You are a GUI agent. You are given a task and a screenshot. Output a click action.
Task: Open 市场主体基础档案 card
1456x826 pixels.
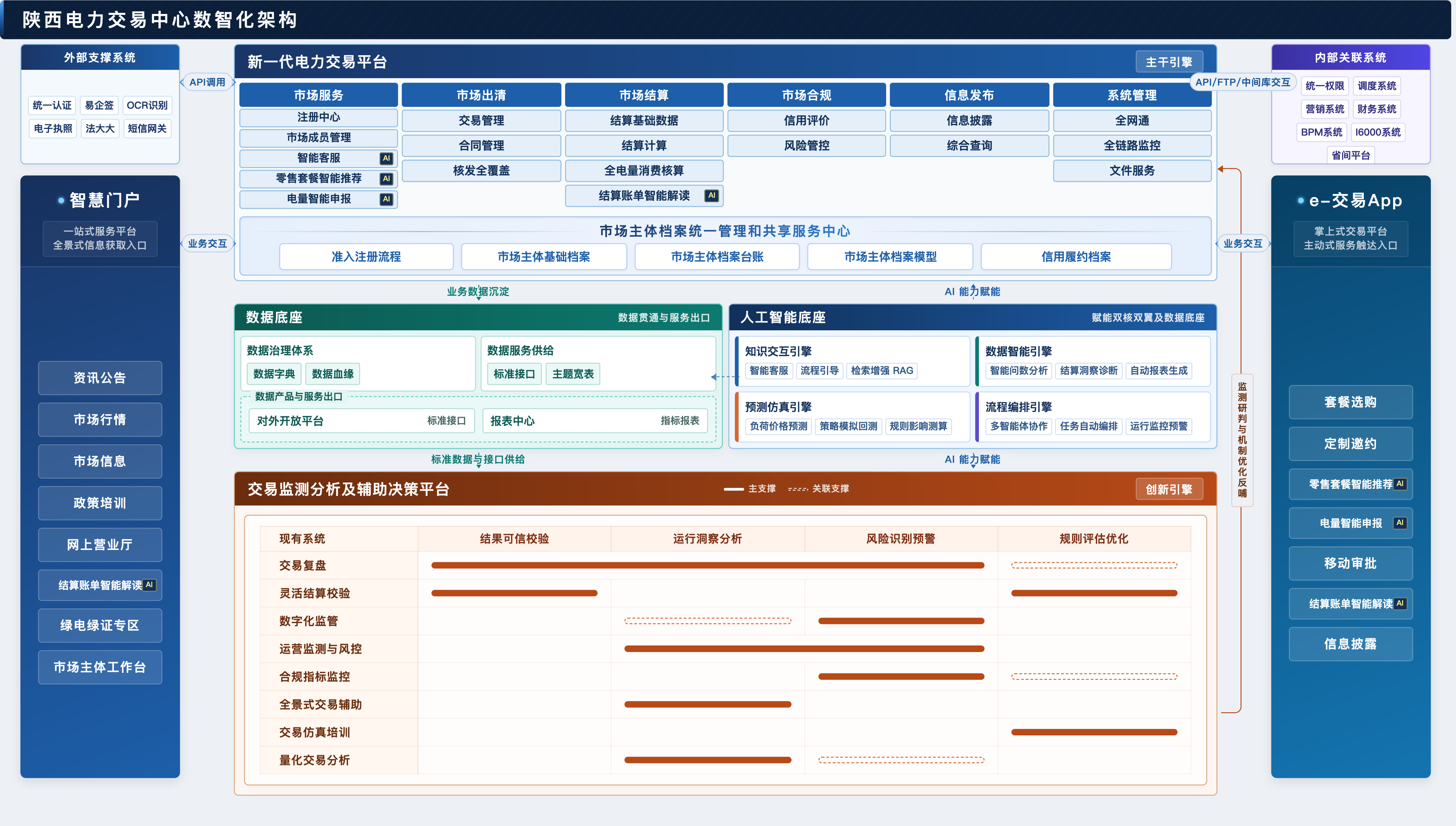[x=544, y=257]
